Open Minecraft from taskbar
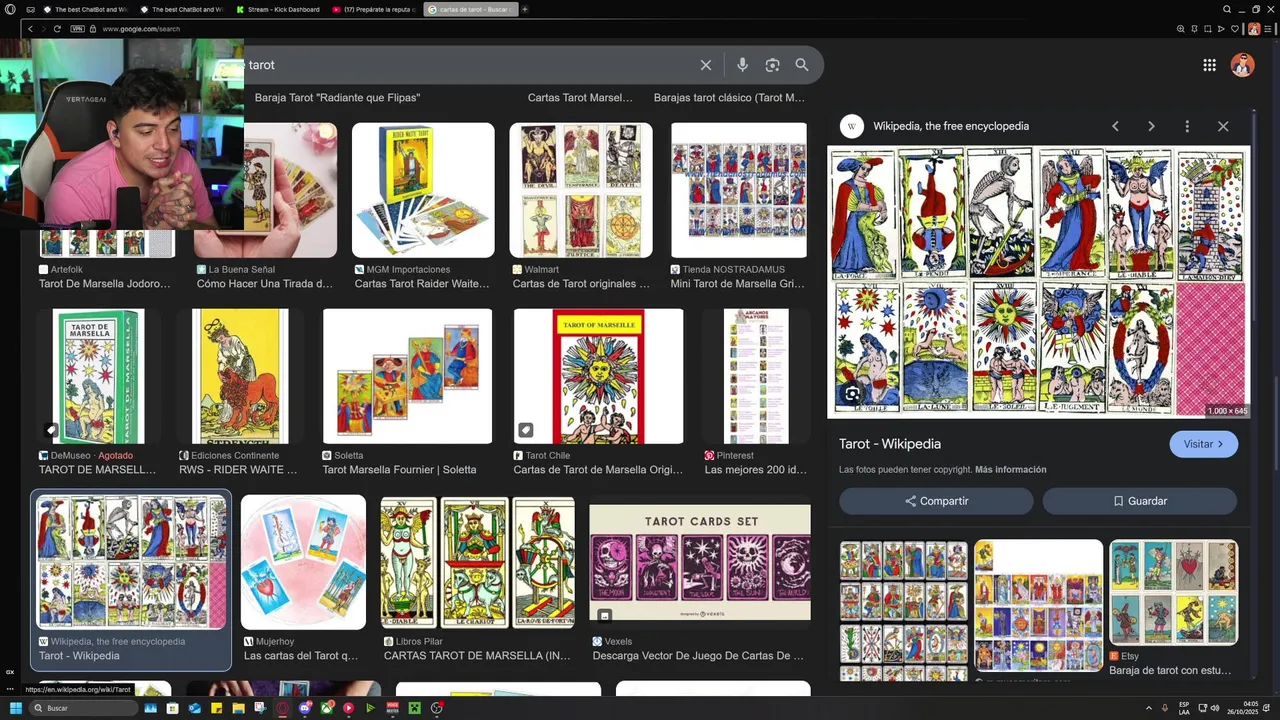This screenshot has height=720, width=1280. pyautogui.click(x=415, y=708)
